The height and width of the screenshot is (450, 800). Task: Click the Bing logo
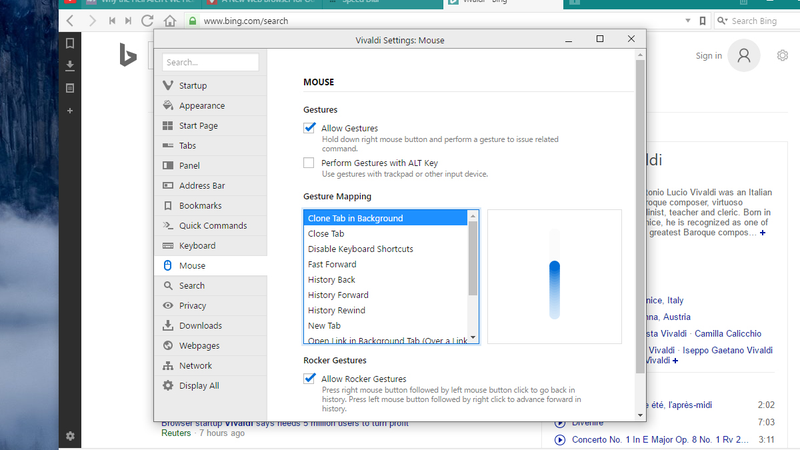pyautogui.click(x=128, y=55)
